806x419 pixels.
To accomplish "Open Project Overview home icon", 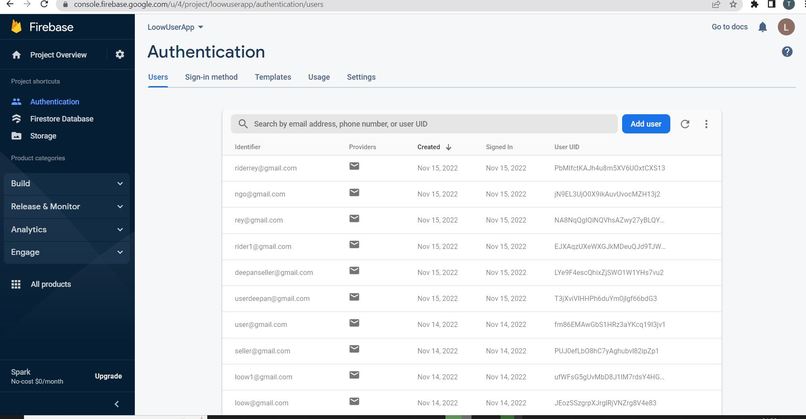I will point(16,54).
